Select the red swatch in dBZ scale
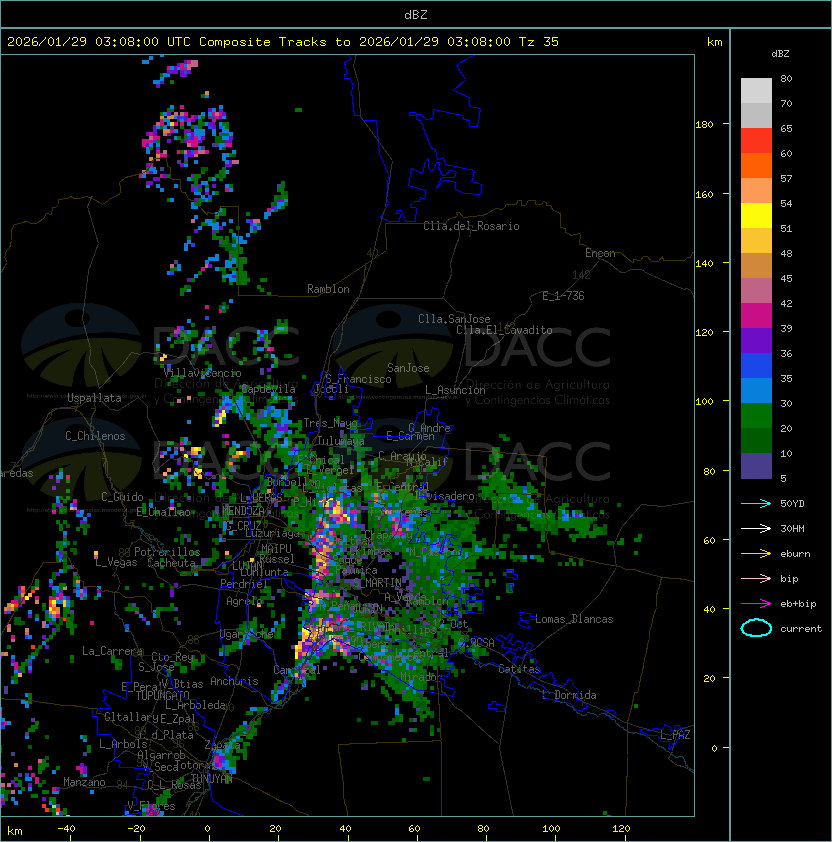Viewport: 832px width, 842px height. 756,141
